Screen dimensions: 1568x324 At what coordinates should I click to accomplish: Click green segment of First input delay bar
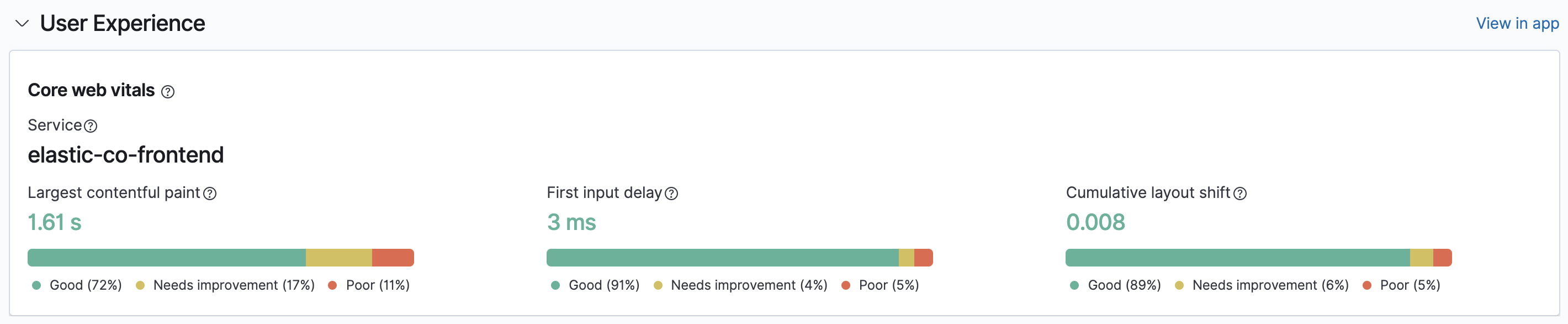[x=722, y=258]
